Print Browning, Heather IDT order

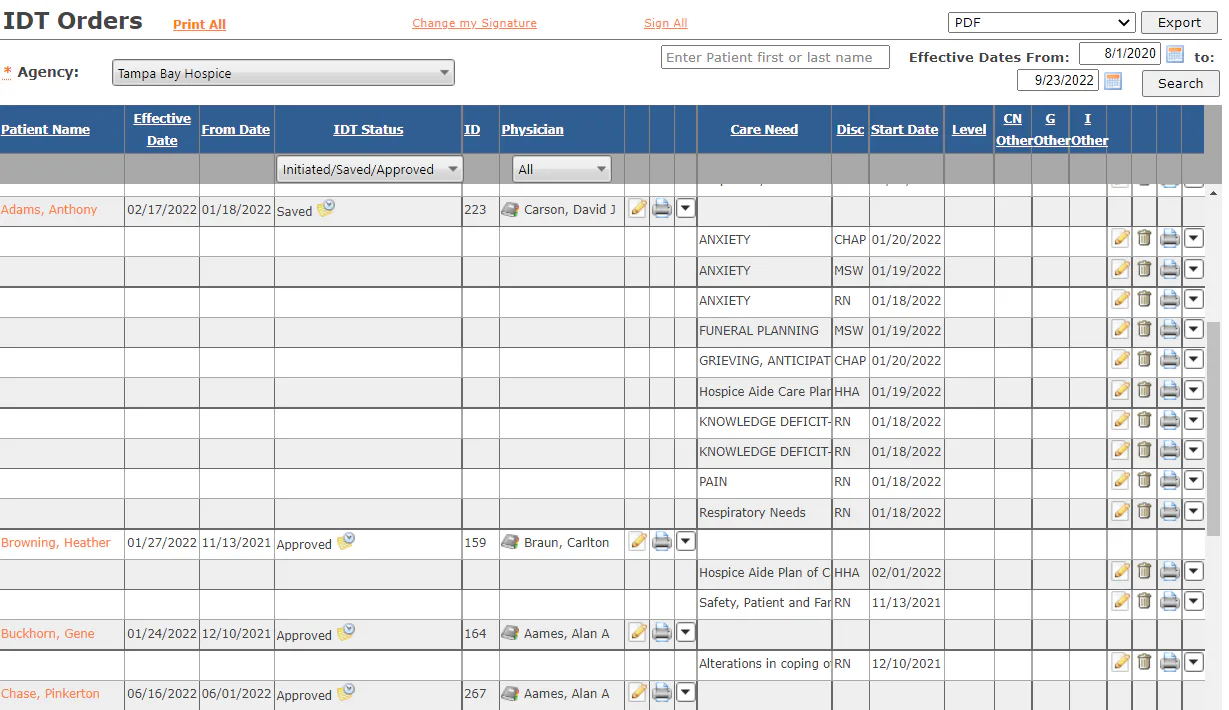click(x=662, y=542)
